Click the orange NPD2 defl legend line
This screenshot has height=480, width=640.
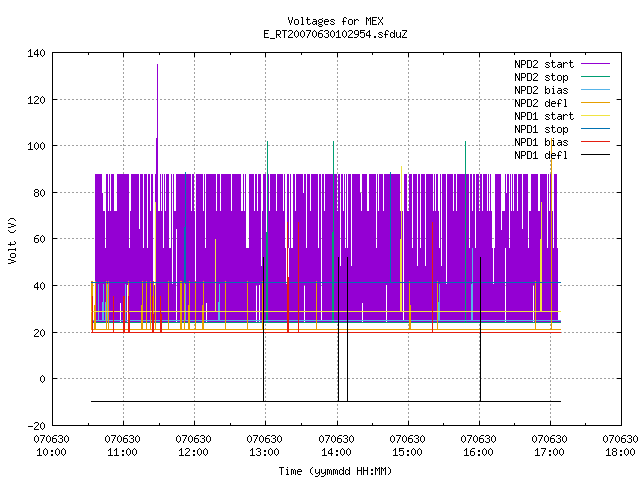596,102
